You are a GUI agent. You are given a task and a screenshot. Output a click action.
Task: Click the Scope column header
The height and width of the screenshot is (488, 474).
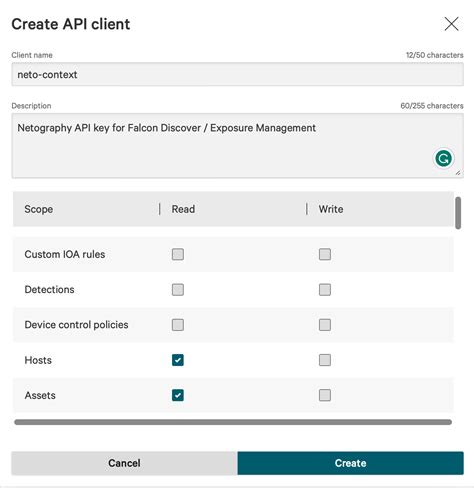(39, 209)
